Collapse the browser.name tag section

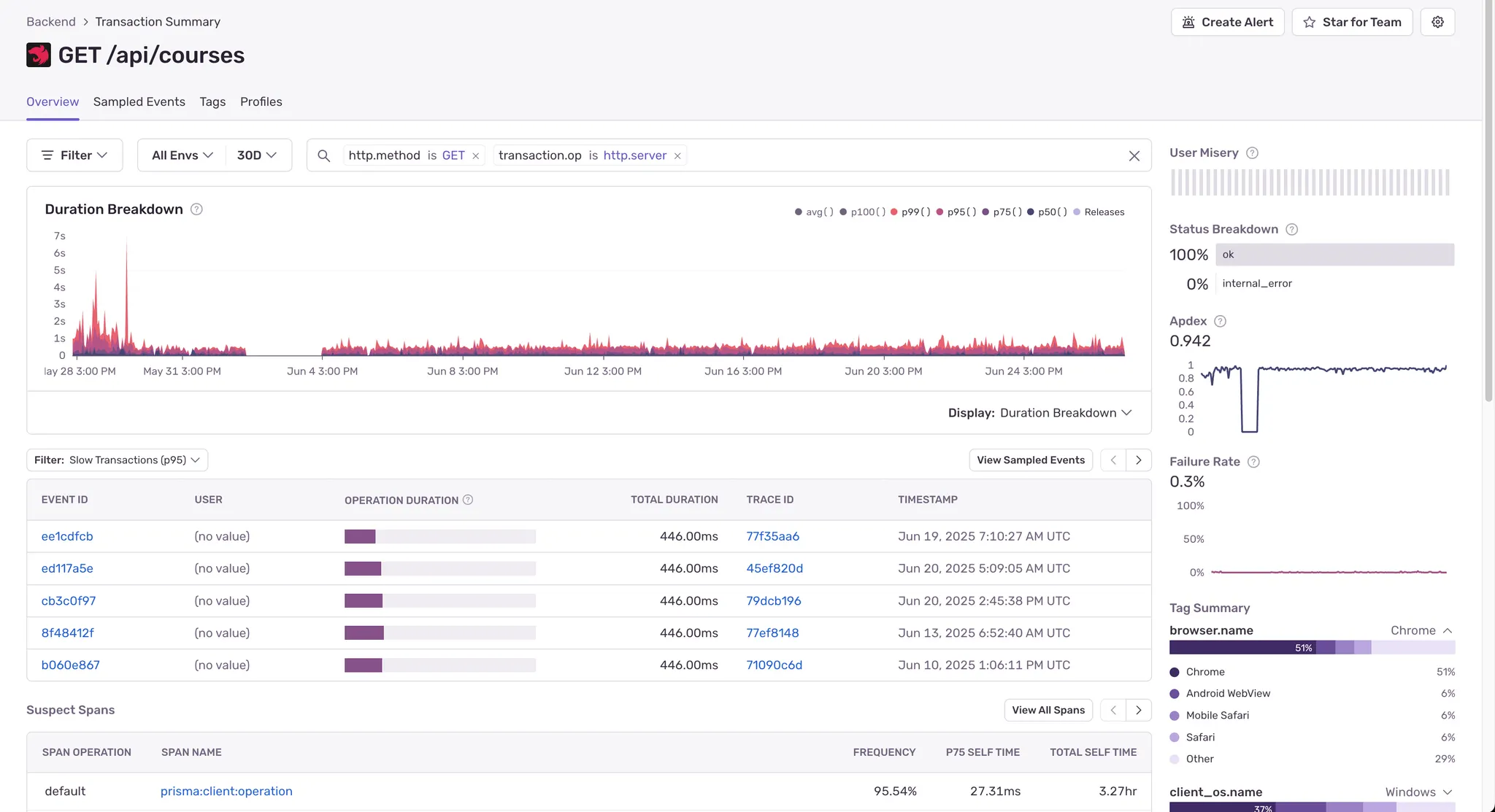tap(1448, 630)
